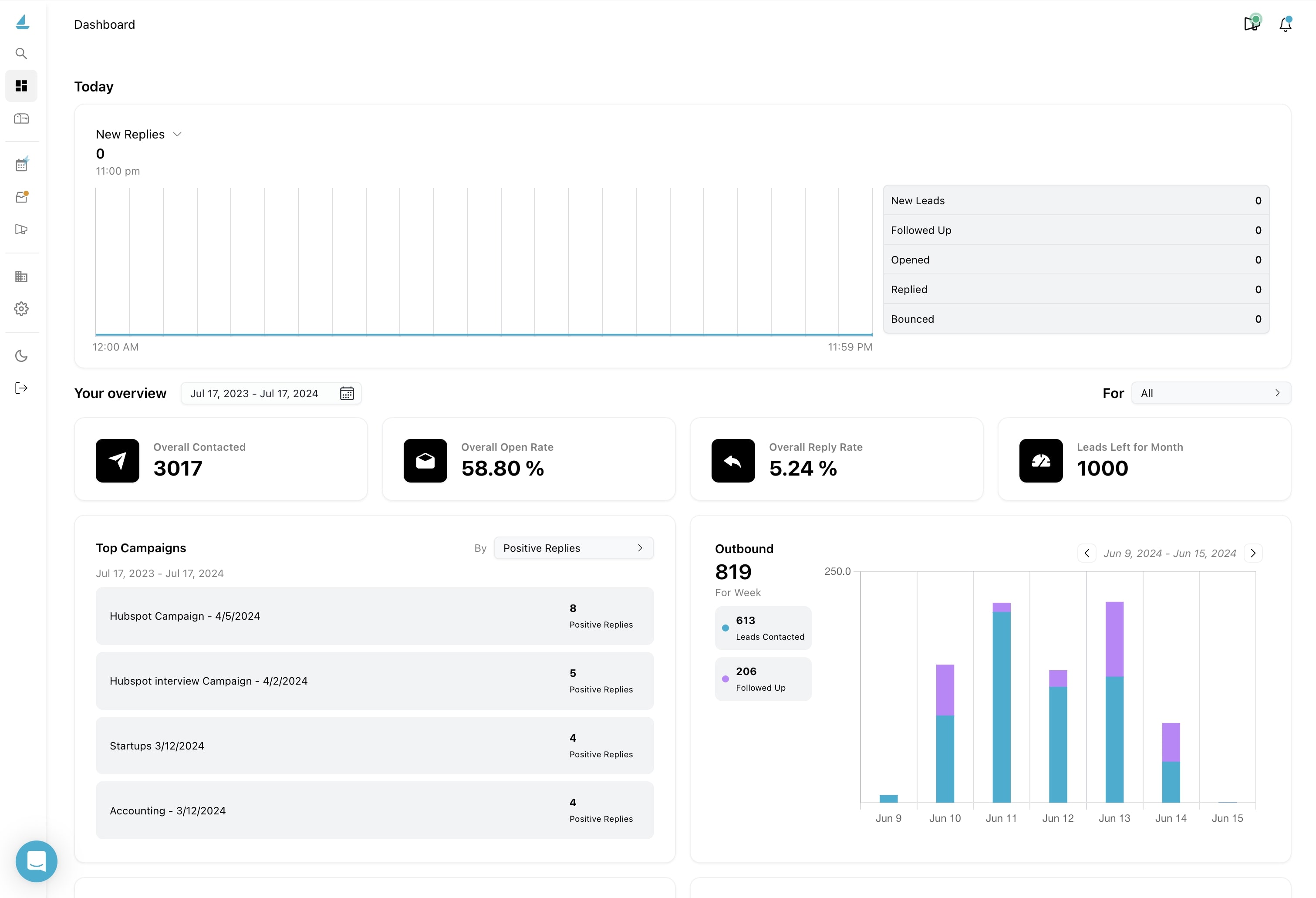This screenshot has height=898, width=1316.
Task: Click the Jun 10 bar in Outbound chart
Action: point(945,734)
